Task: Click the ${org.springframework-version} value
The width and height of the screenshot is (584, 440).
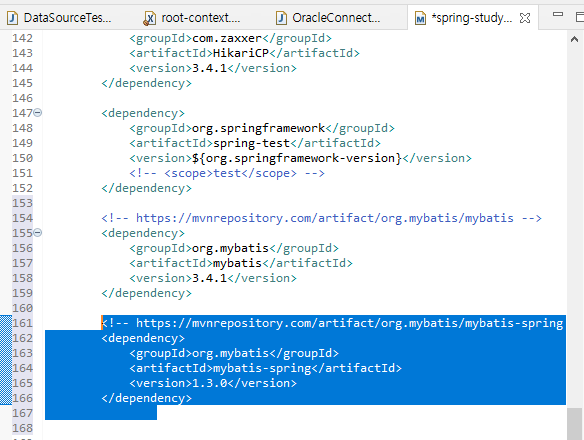Action: [x=297, y=158]
